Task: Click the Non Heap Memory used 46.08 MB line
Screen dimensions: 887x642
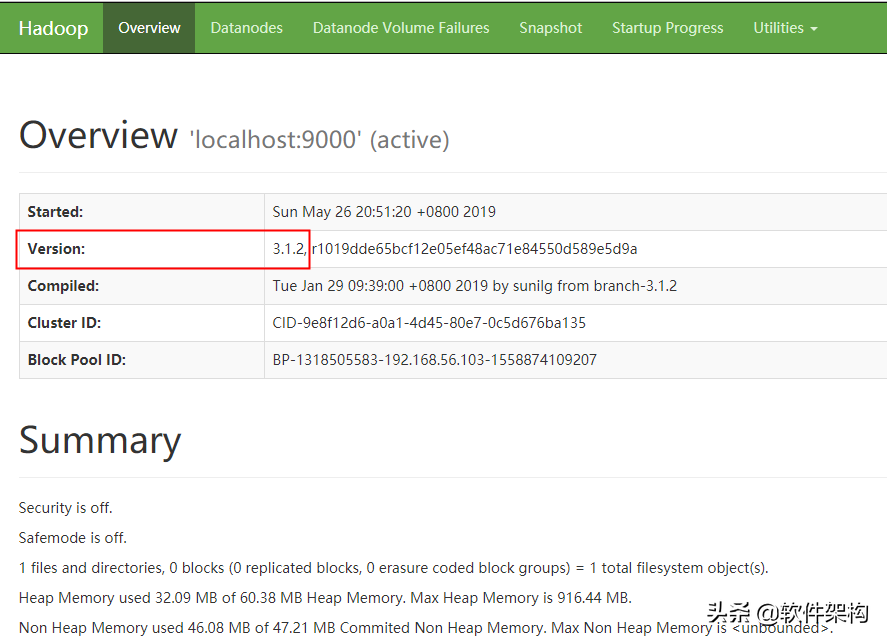Action: 426,628
